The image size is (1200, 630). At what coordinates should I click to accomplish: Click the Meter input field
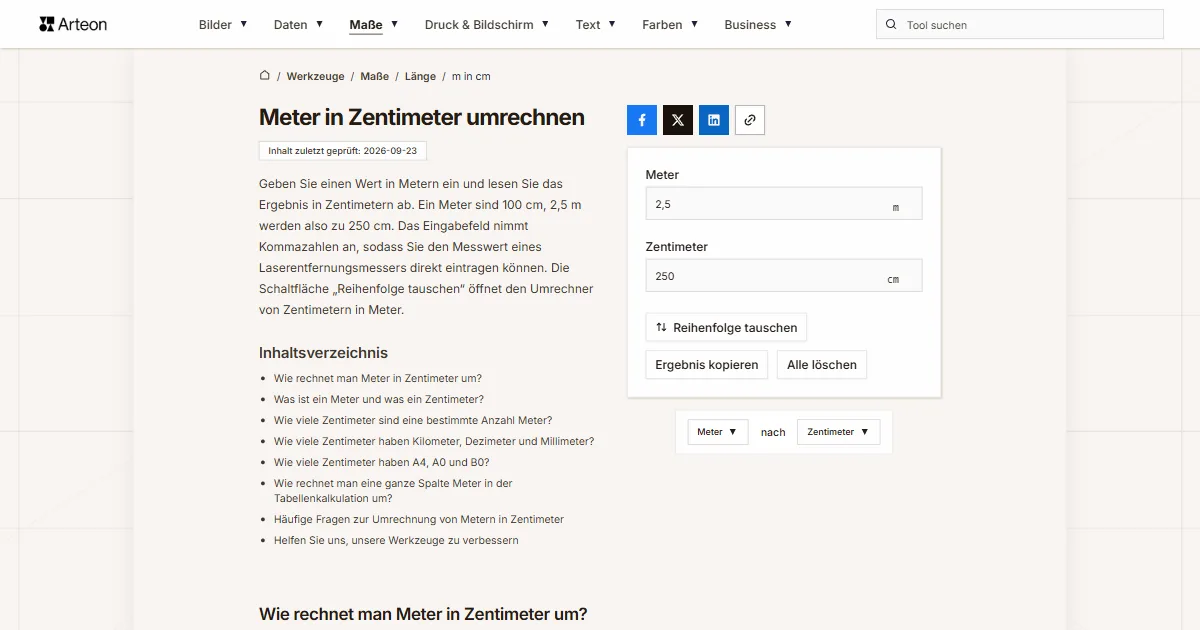pyautogui.click(x=784, y=204)
